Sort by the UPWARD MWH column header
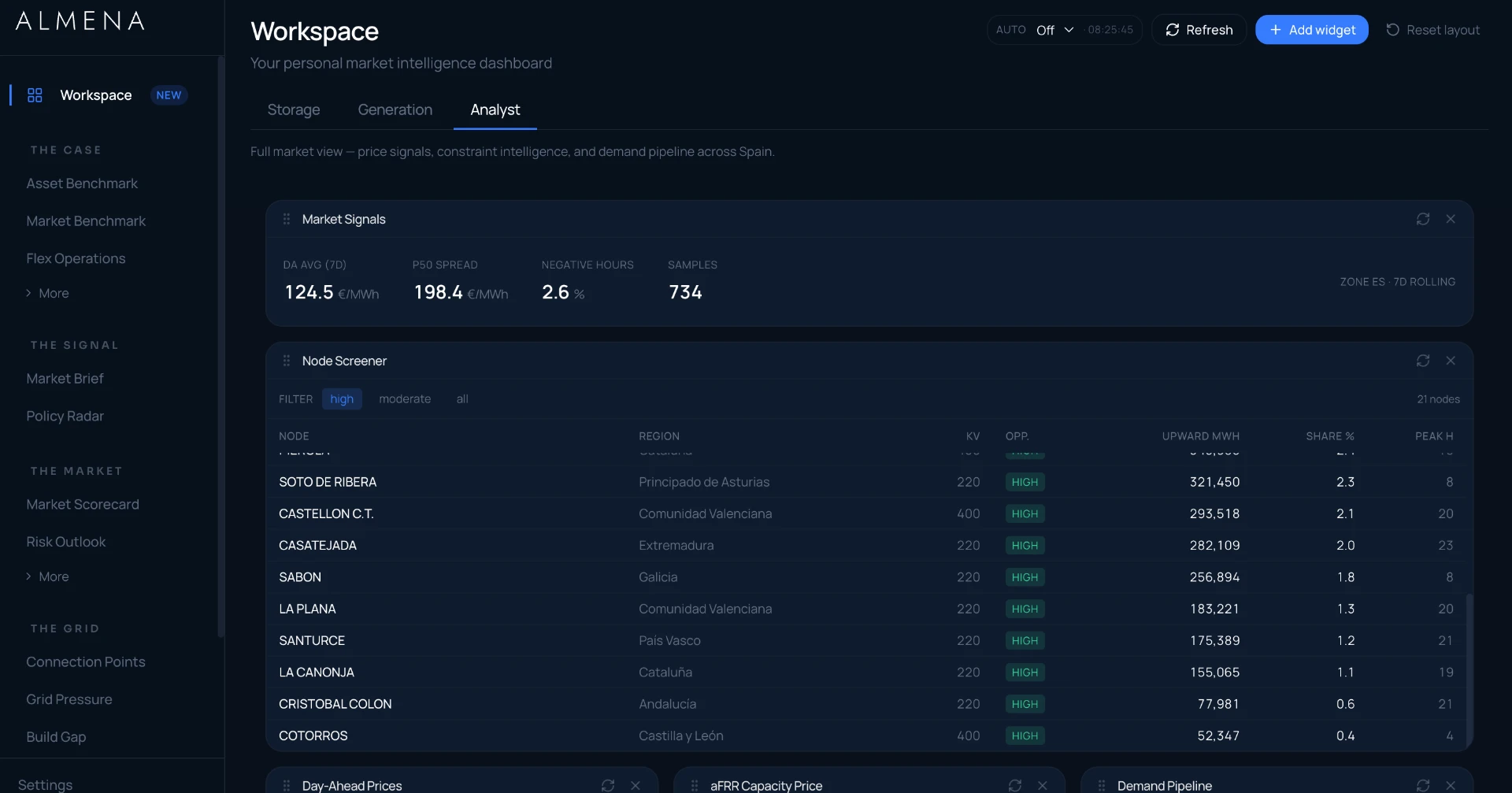The image size is (1512, 793). tap(1200, 436)
